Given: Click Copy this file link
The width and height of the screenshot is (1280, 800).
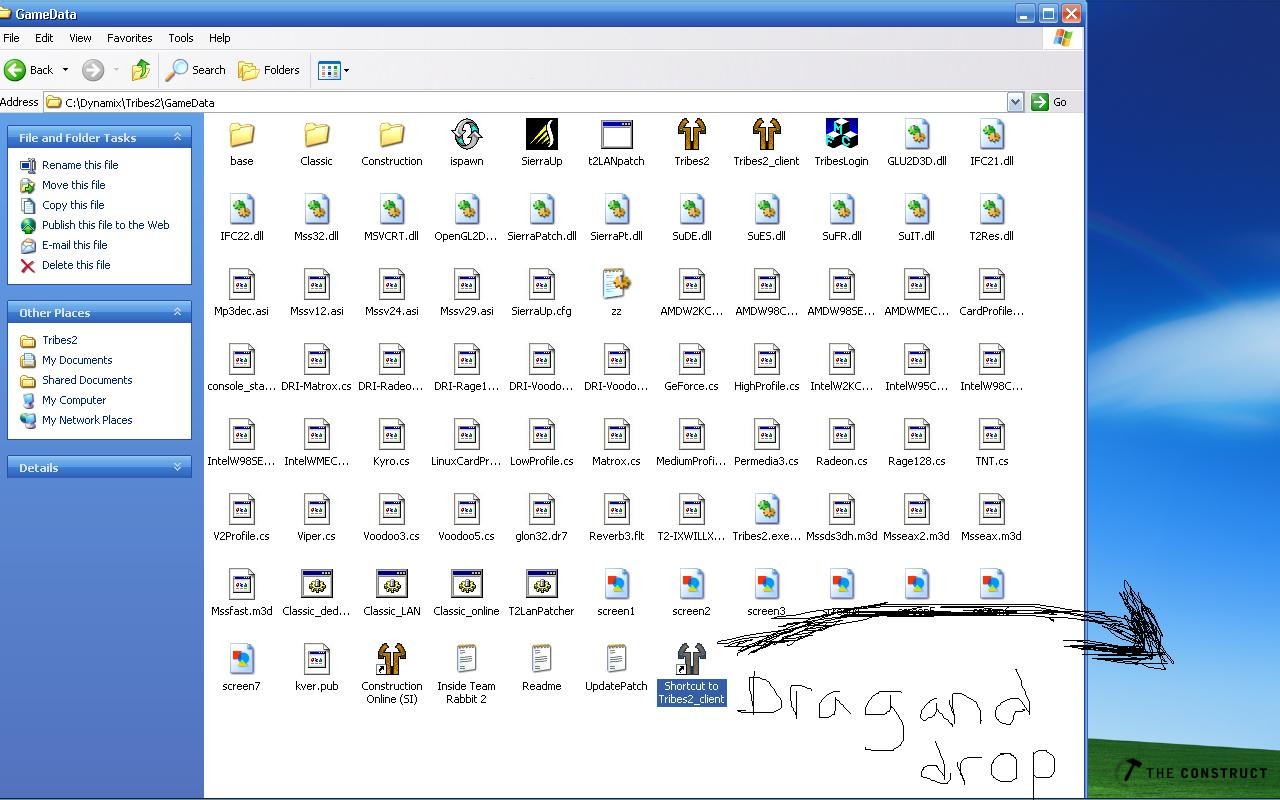Looking at the screenshot, I should coord(73,205).
